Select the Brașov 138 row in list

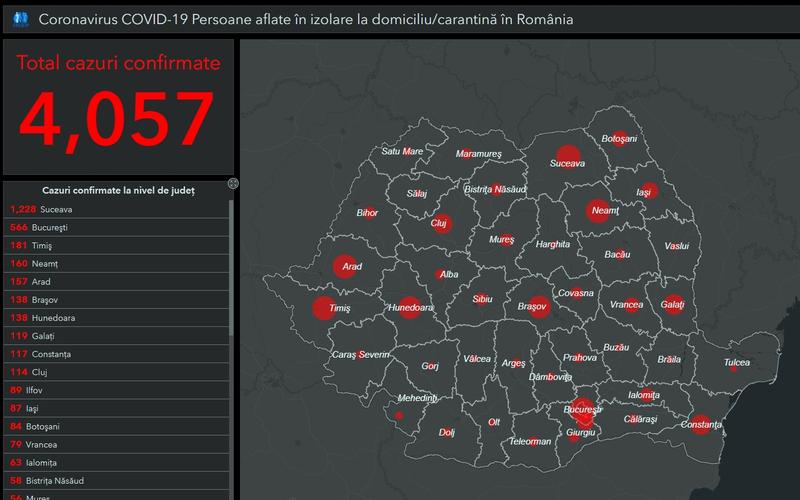[x=116, y=300]
